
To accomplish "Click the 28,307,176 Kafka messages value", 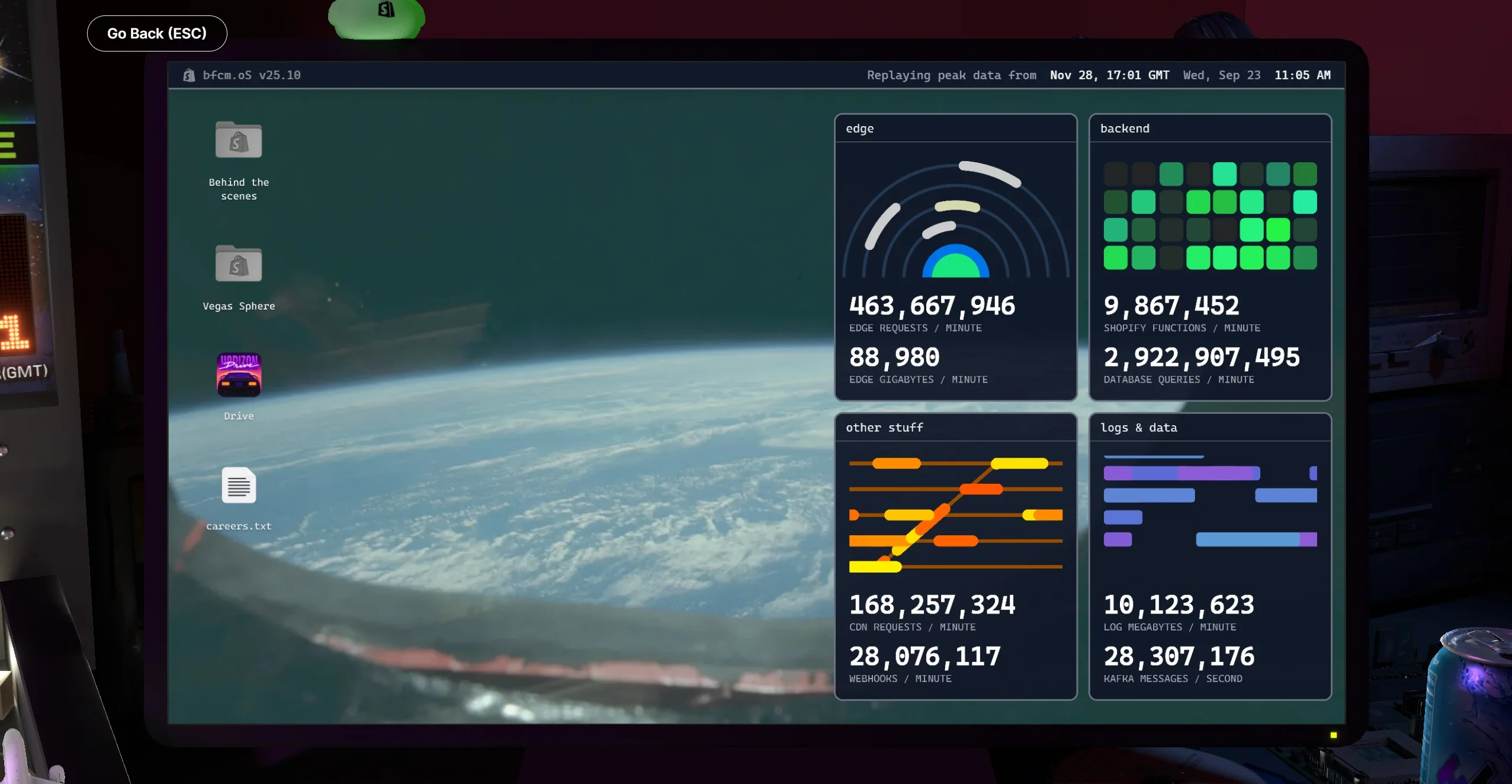I will tap(1179, 656).
